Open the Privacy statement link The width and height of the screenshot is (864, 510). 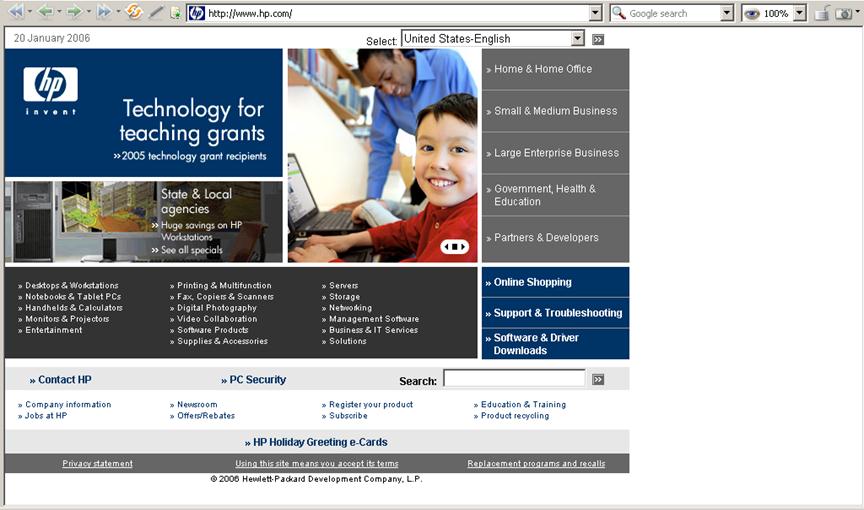[98, 464]
